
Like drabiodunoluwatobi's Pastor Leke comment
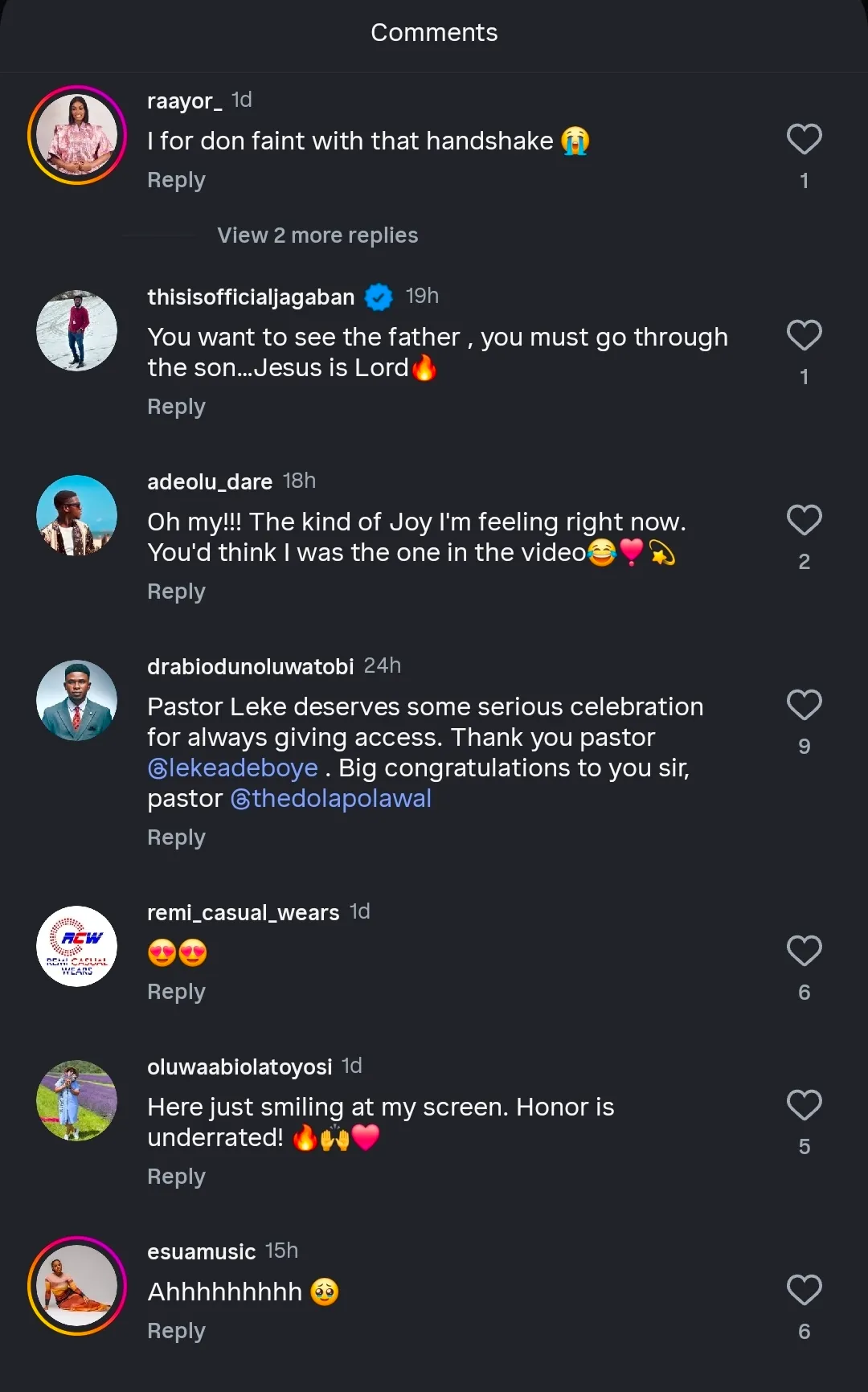click(x=804, y=706)
